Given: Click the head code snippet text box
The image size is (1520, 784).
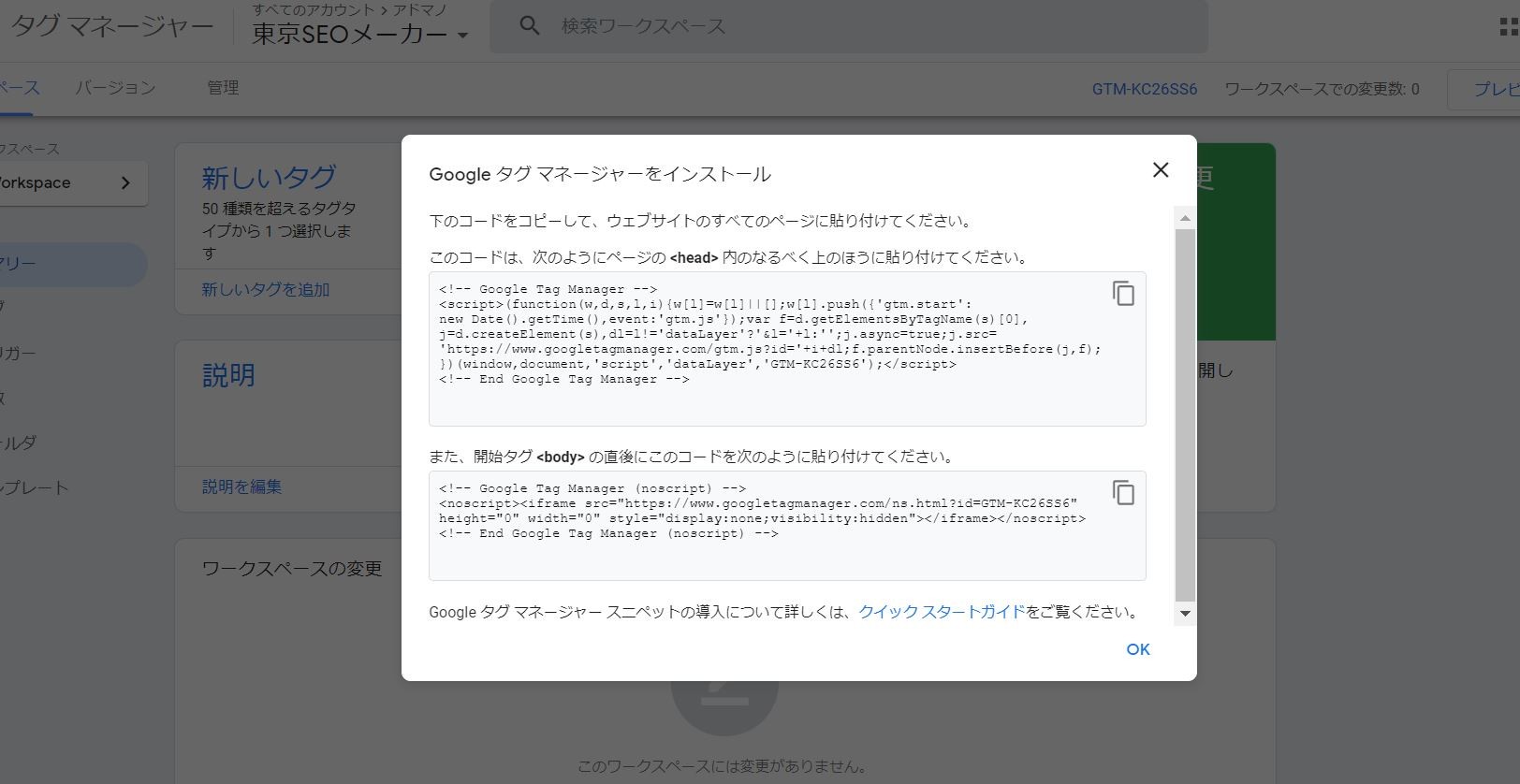Looking at the screenshot, I should [x=787, y=349].
